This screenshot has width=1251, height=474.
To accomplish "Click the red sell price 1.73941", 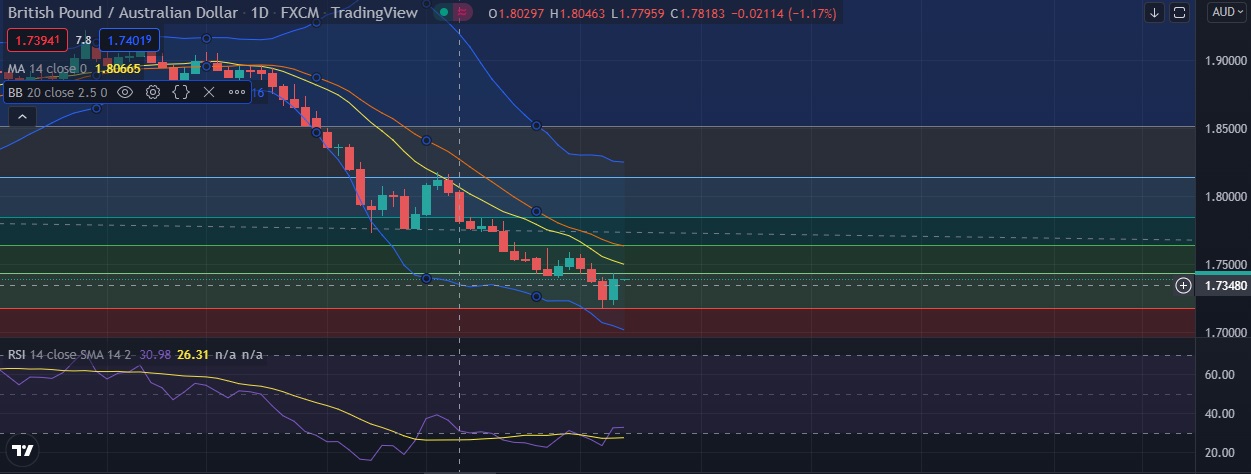I will (37, 40).
